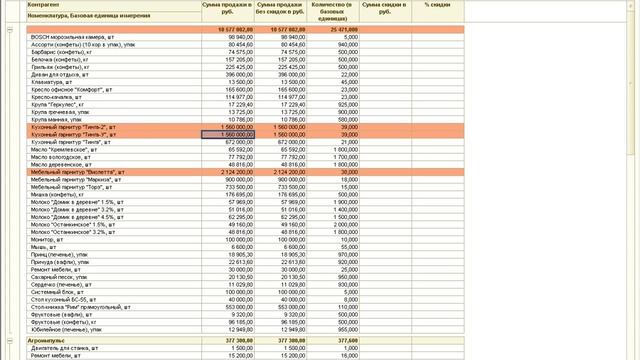Select the 'Мышь, шт' row

click(245, 247)
